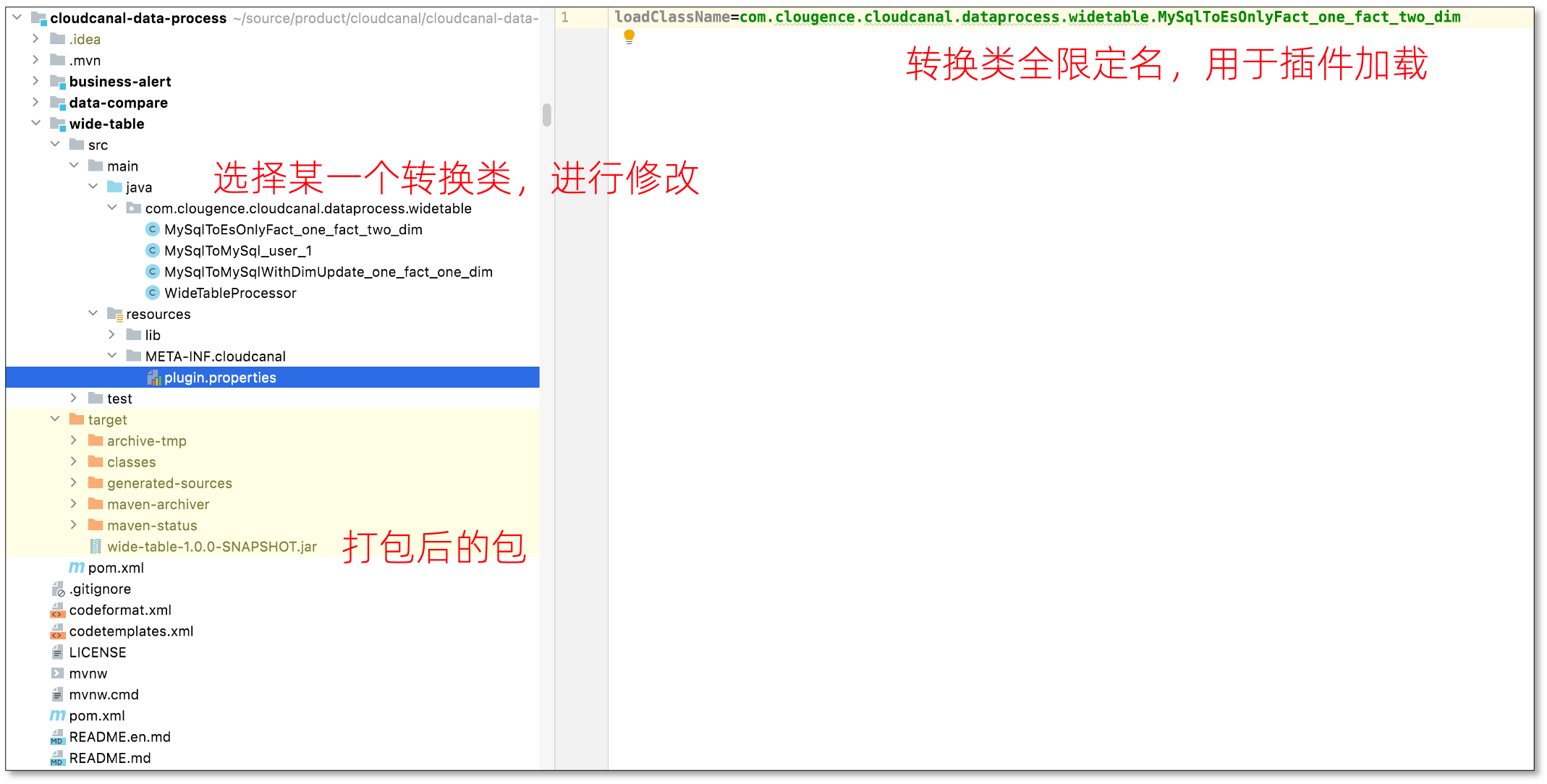Click the WideTableProcessor class icon
This screenshot has width=1547, height=784.
point(153,293)
